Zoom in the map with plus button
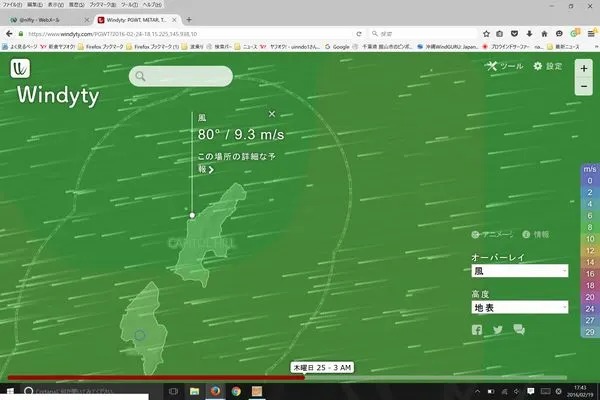This screenshot has height=400, width=600. (584, 69)
